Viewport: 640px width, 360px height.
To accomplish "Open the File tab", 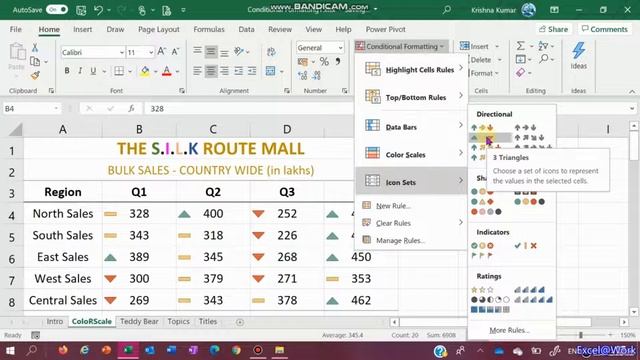I will [16, 29].
